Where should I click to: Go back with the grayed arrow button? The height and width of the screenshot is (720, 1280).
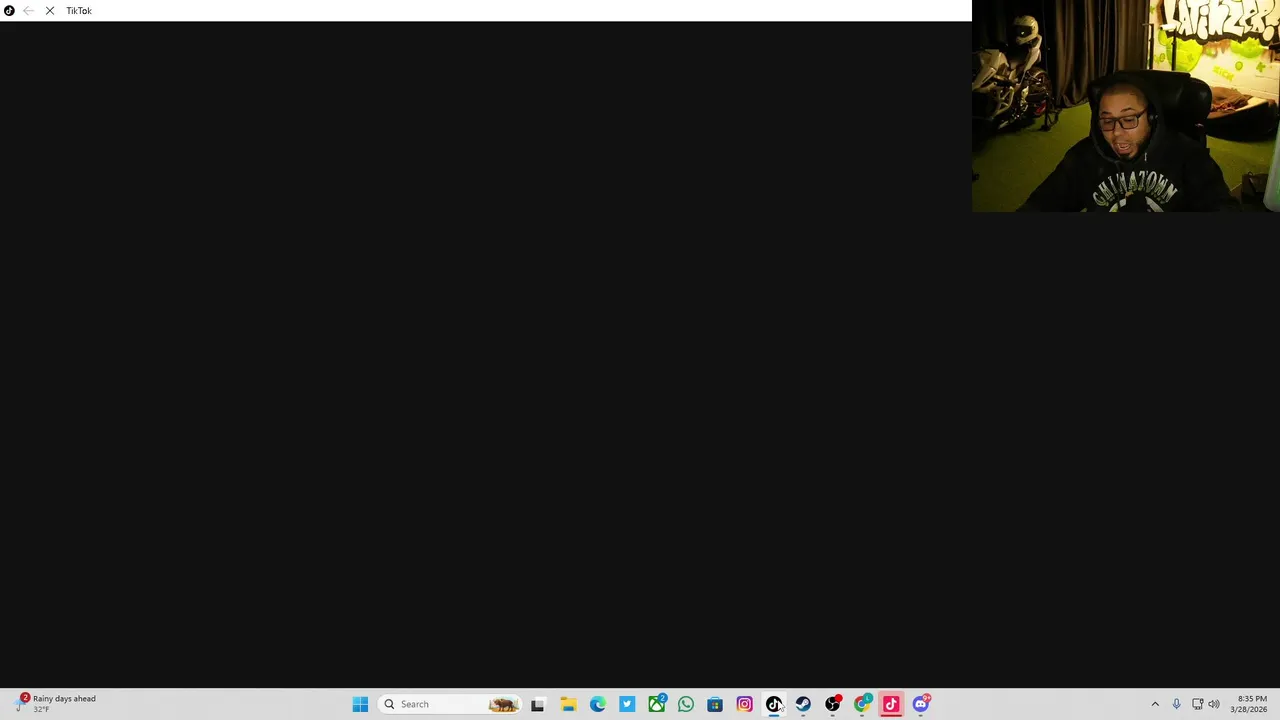pyautogui.click(x=28, y=11)
